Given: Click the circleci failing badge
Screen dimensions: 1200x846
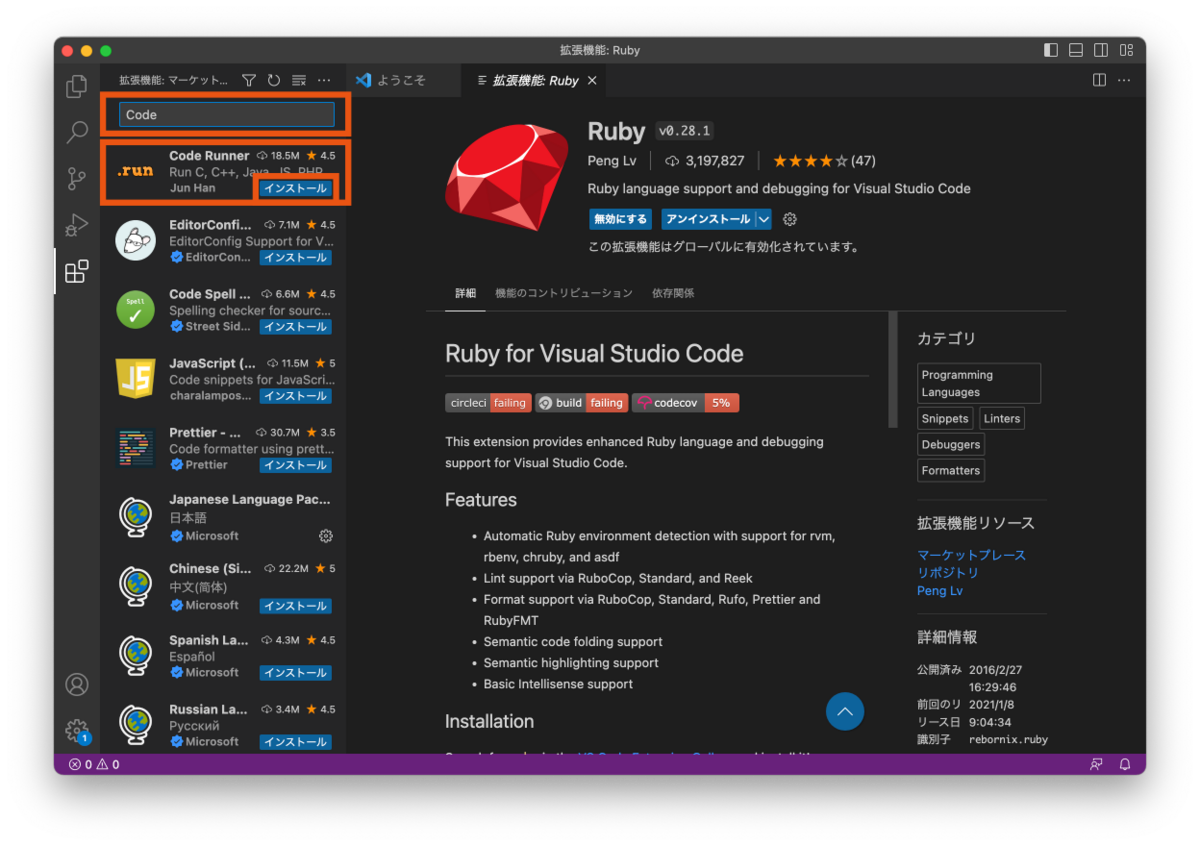Looking at the screenshot, I should pos(488,402).
